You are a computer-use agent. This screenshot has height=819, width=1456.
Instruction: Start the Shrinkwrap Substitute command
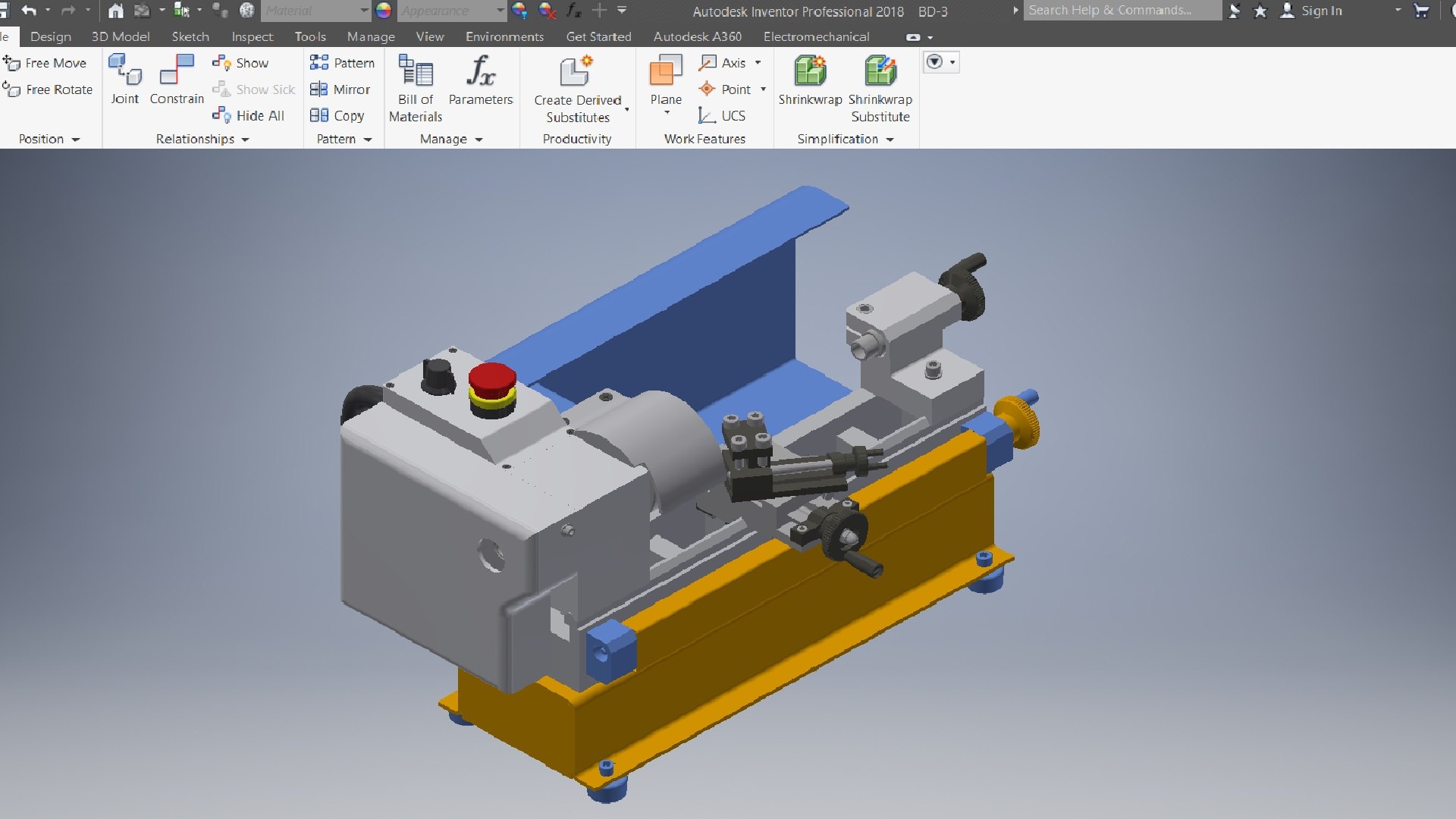coord(880,88)
